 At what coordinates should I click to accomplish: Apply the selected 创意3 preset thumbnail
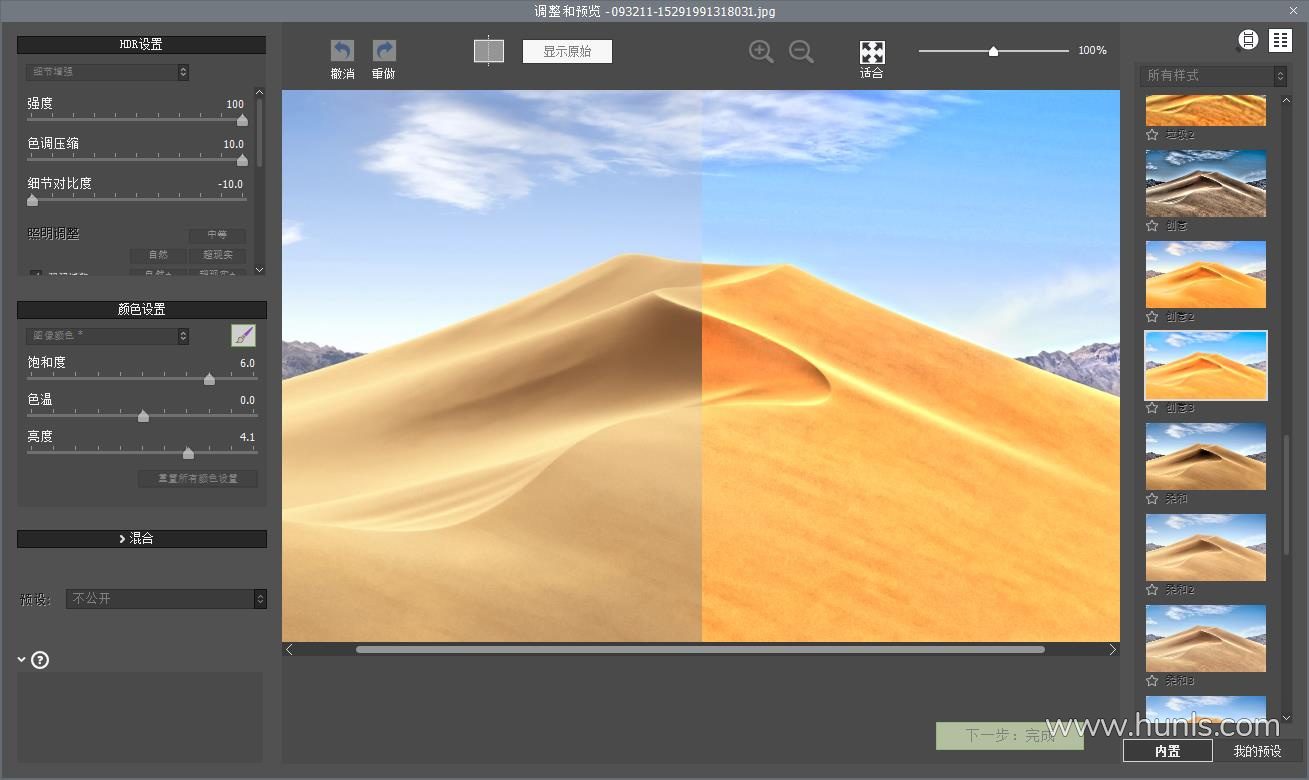click(1206, 365)
